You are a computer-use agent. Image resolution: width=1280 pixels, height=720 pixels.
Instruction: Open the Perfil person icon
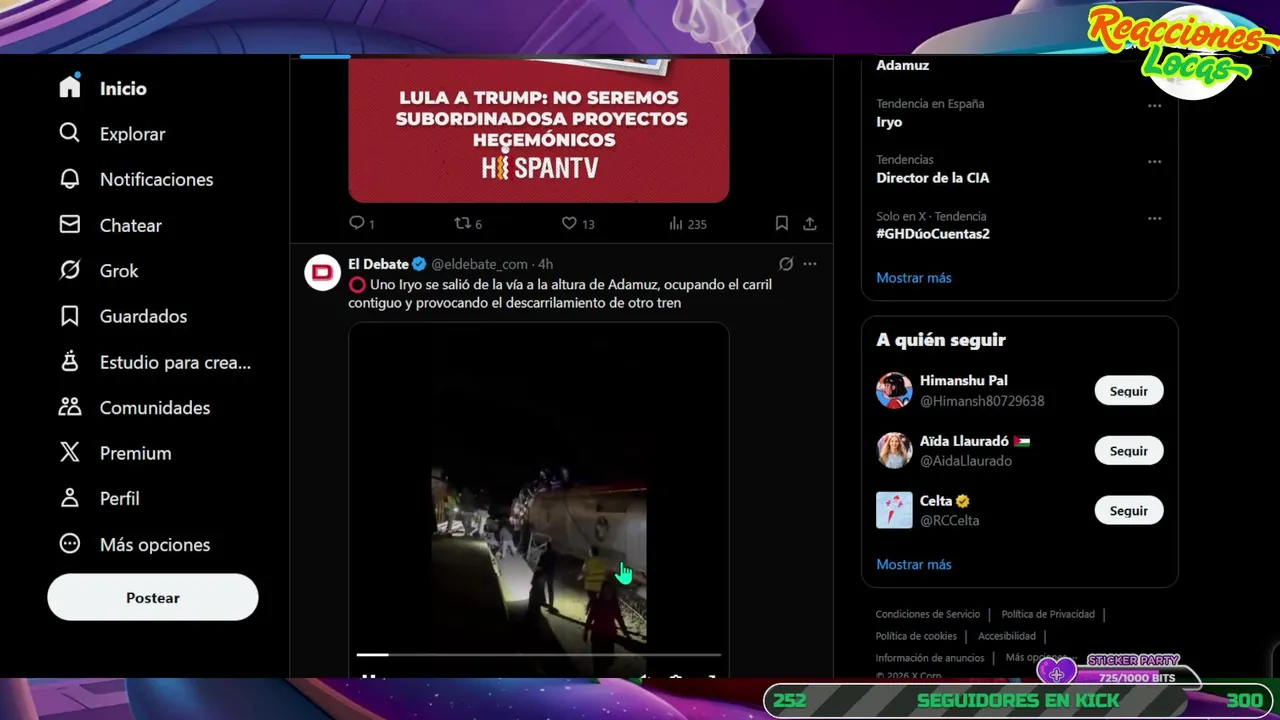point(69,498)
